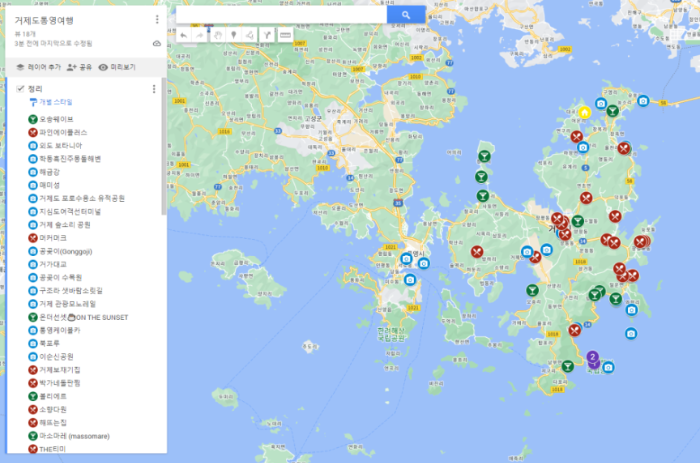This screenshot has width=700, height=463.
Task: Select the measure distances ruler tool
Action: point(285,35)
